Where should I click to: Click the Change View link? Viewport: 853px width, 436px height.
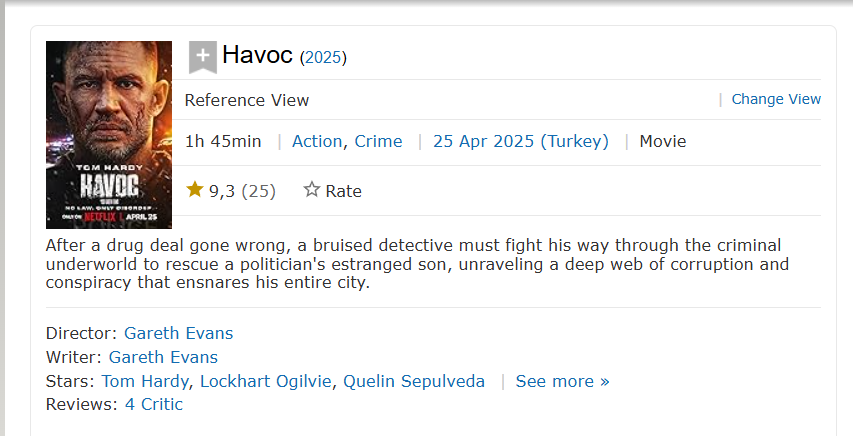click(x=776, y=99)
